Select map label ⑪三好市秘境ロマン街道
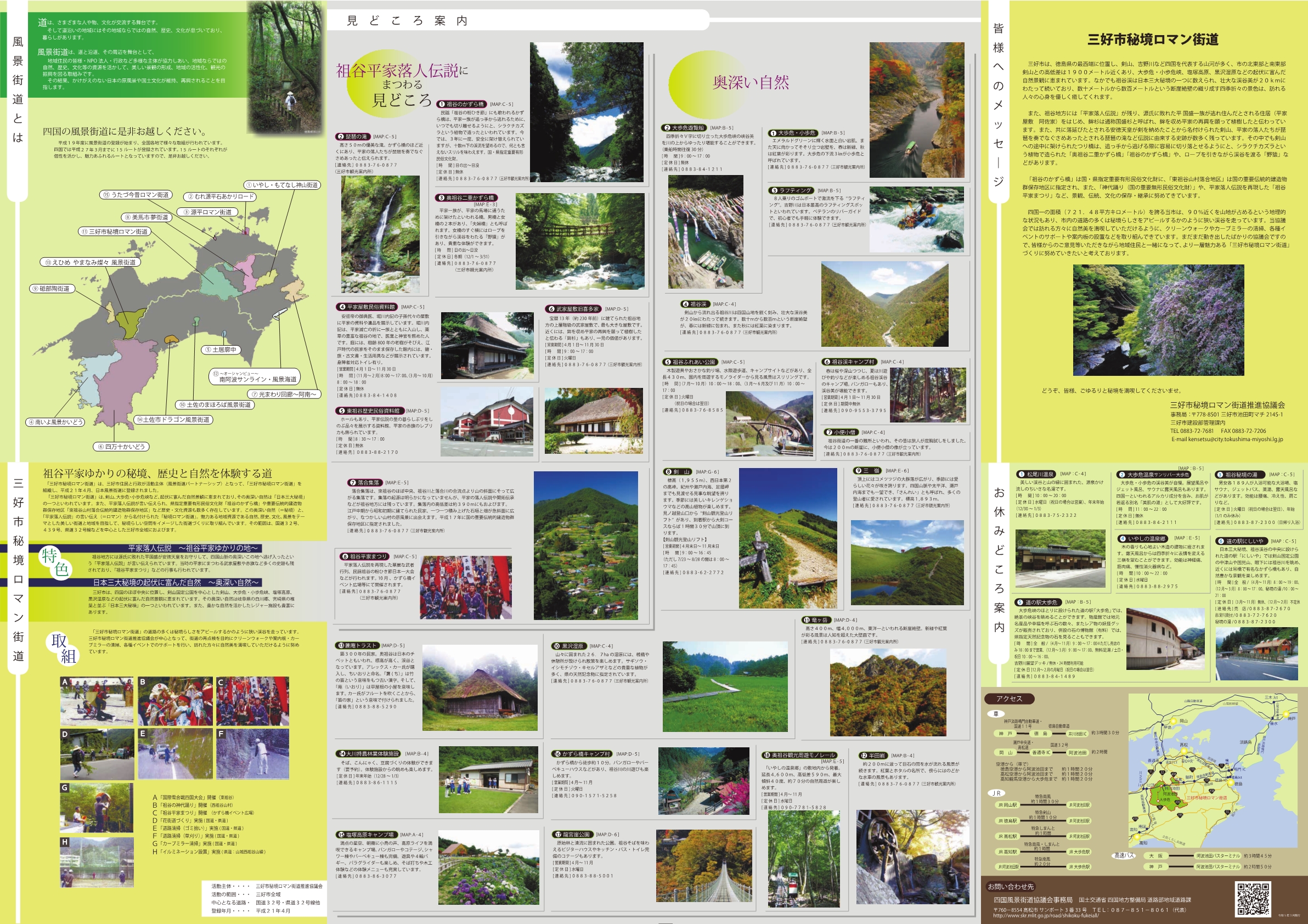This screenshot has height=924, width=1308. (115, 232)
